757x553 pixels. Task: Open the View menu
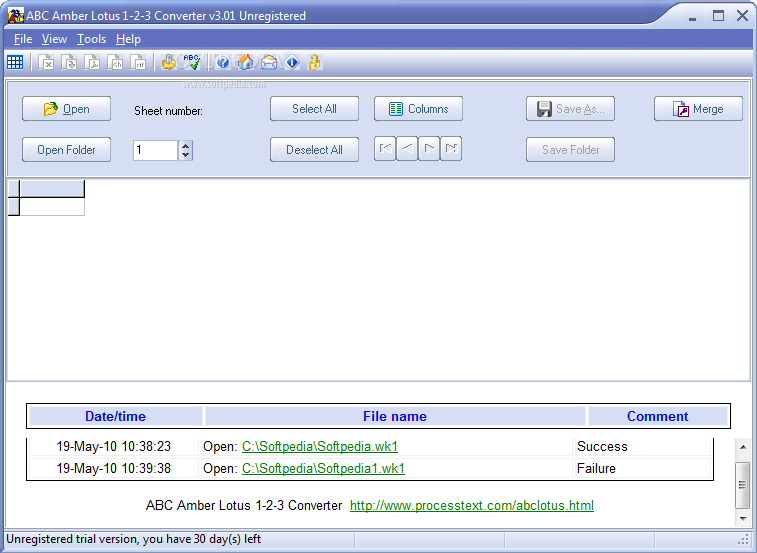54,39
